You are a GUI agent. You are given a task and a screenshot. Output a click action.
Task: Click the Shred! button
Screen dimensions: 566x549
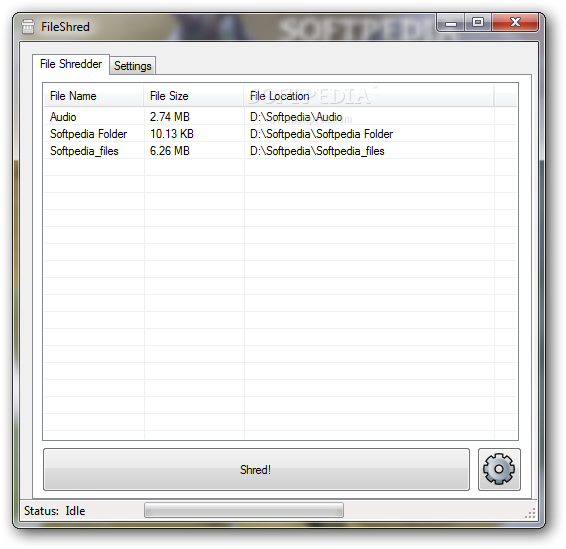(x=256, y=470)
